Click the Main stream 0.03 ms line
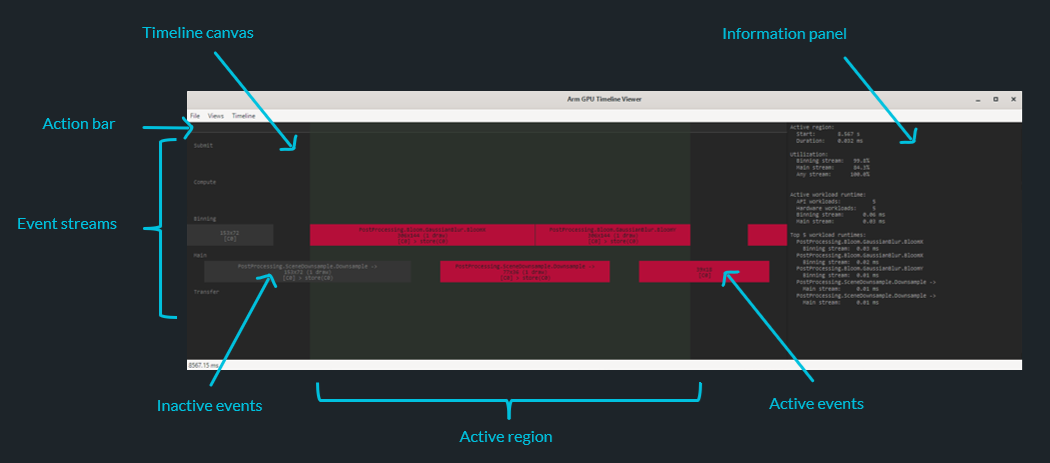1050x463 pixels. pyautogui.click(x=840, y=221)
